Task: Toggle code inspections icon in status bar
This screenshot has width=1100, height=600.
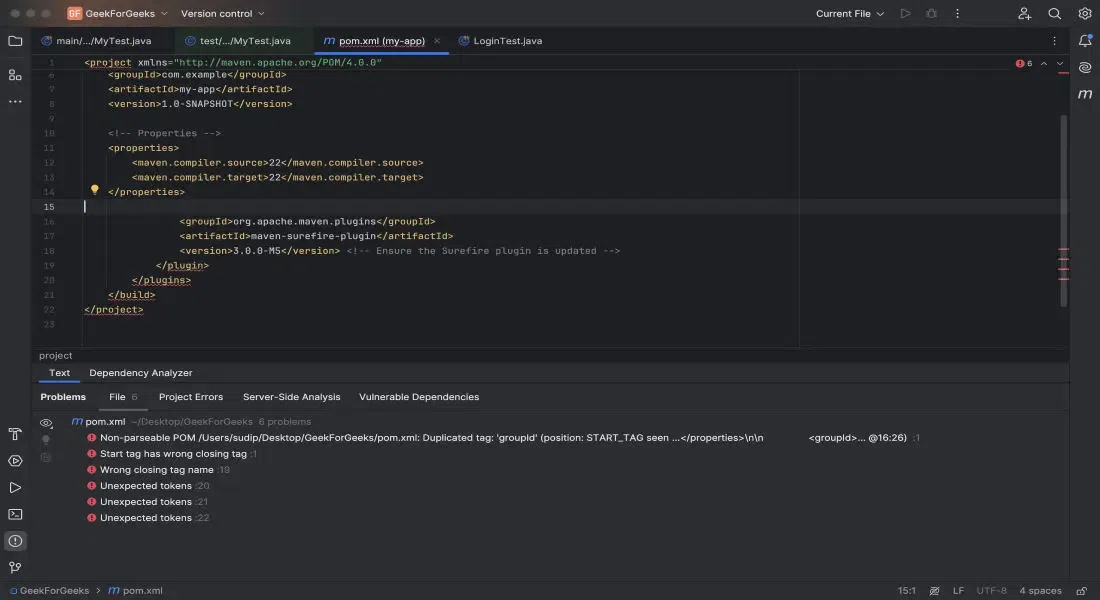Action: coord(934,591)
